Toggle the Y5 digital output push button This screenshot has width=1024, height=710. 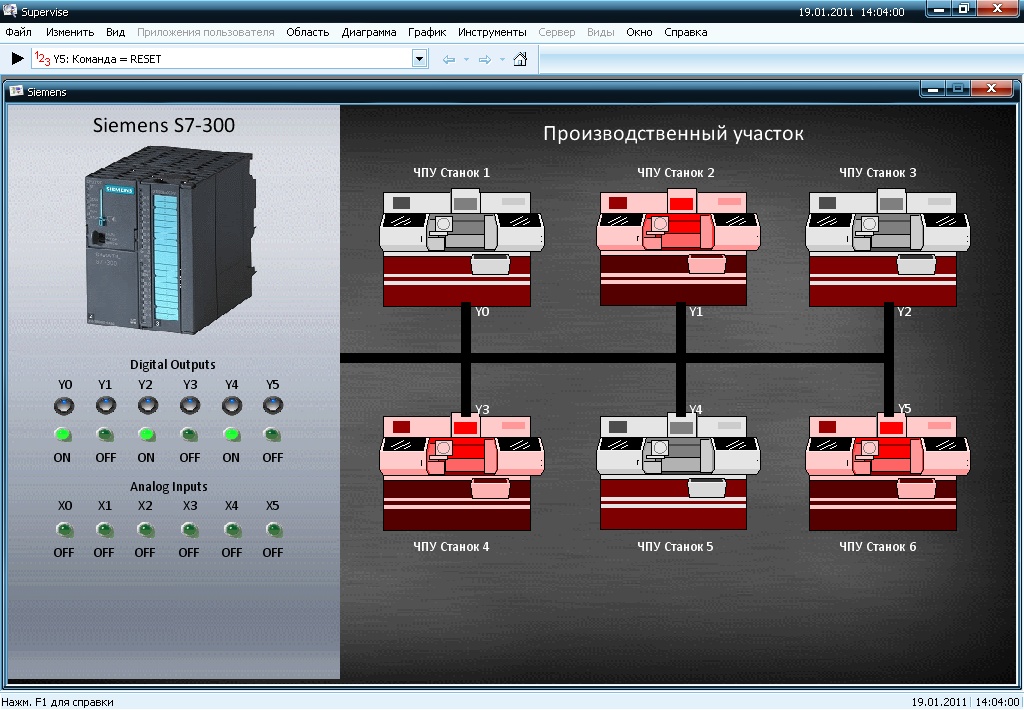pos(273,406)
